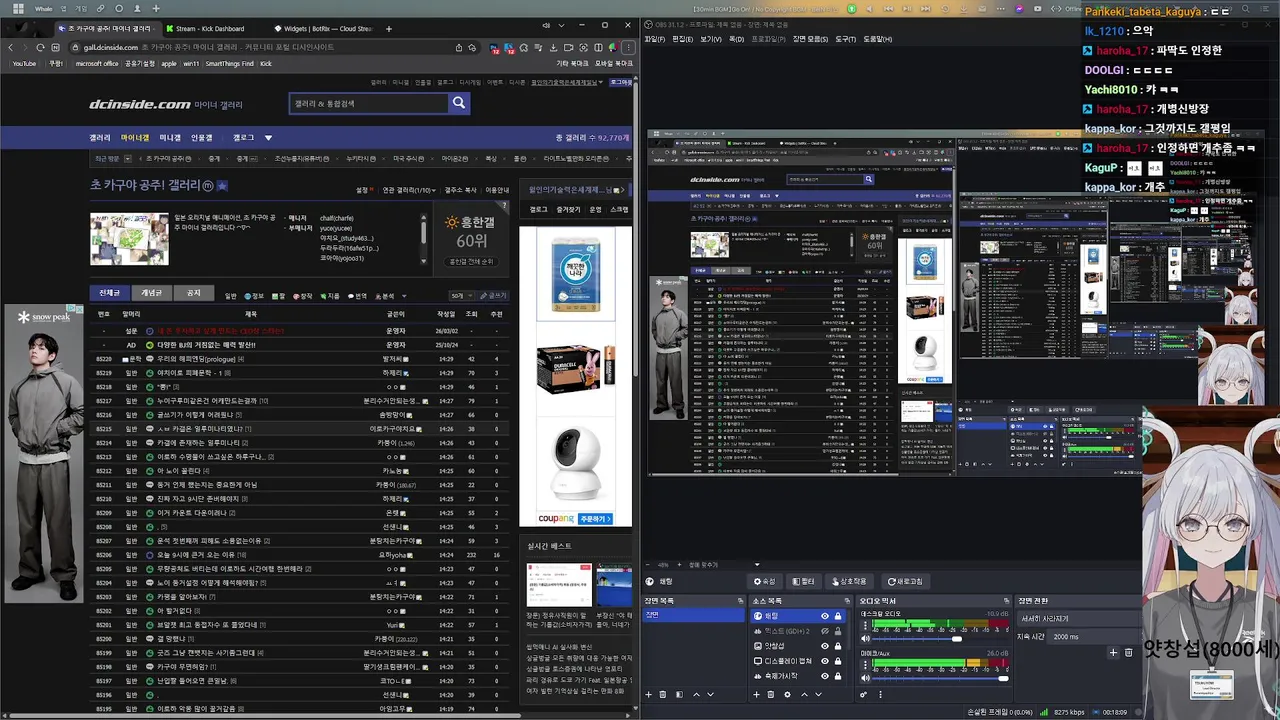Expand the post category filter arrow after 분석

(x=404, y=296)
